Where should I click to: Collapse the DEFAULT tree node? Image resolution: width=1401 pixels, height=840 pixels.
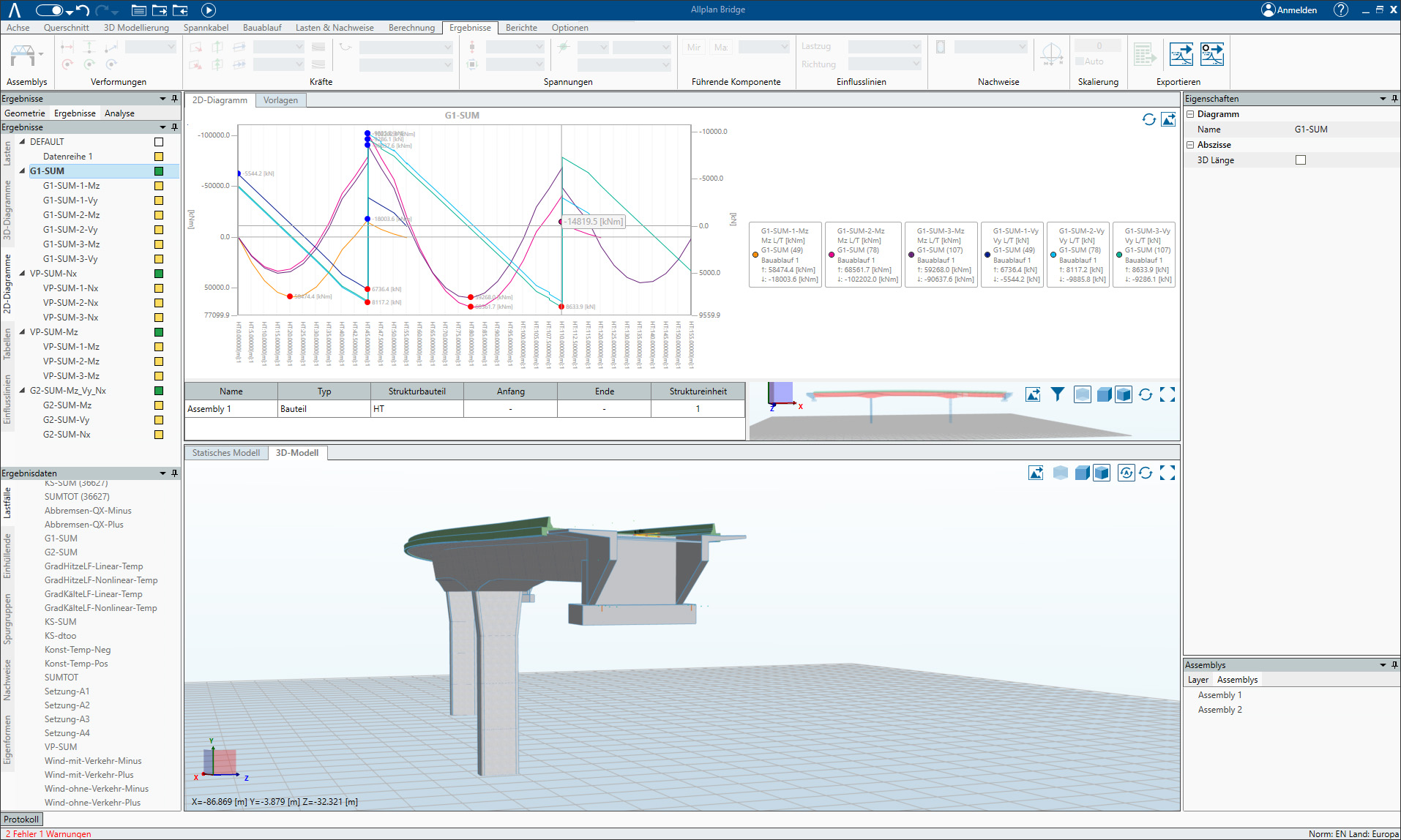pos(22,142)
